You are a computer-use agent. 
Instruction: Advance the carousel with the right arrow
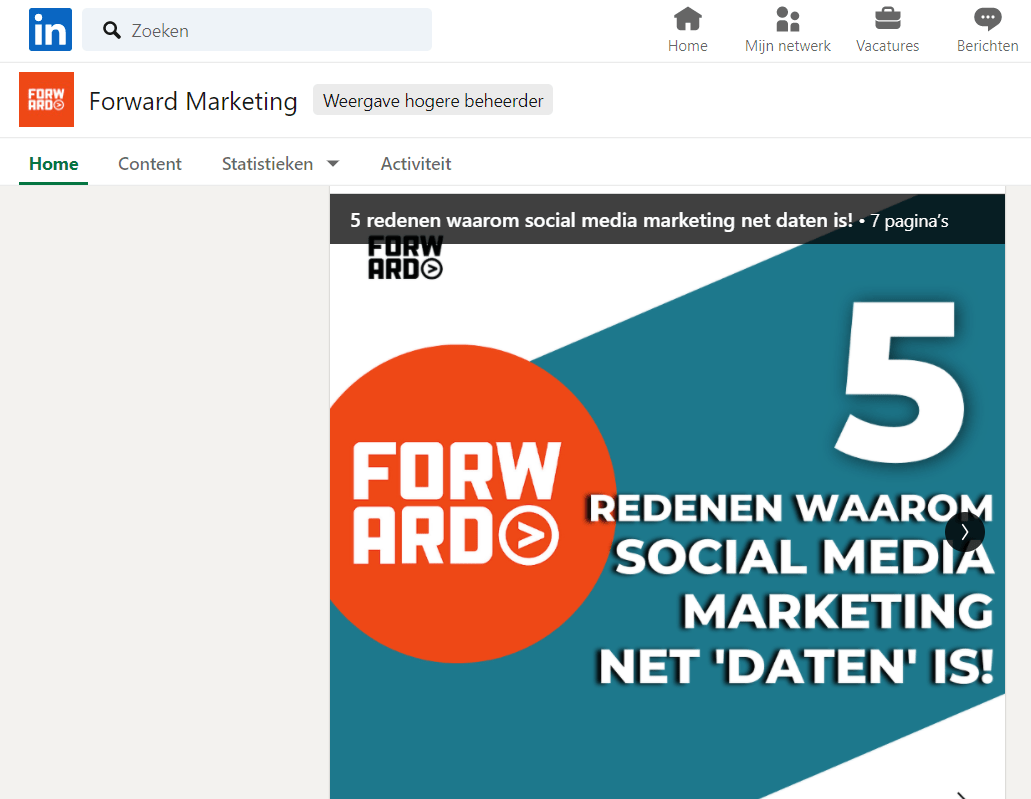click(965, 532)
